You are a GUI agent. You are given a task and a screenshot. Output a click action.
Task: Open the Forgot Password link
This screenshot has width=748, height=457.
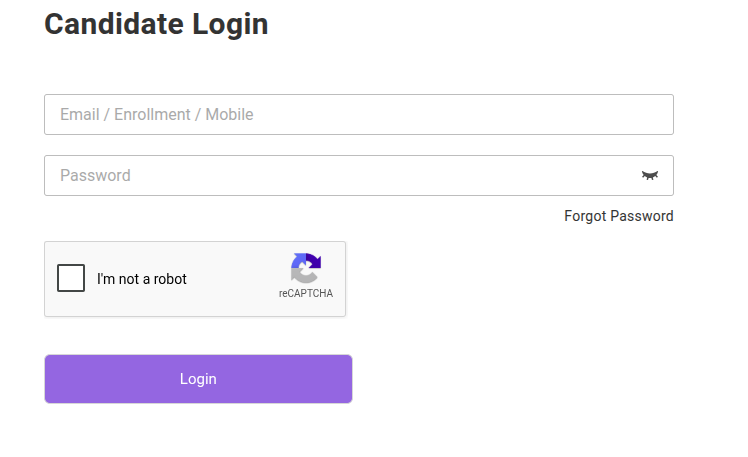click(x=619, y=216)
